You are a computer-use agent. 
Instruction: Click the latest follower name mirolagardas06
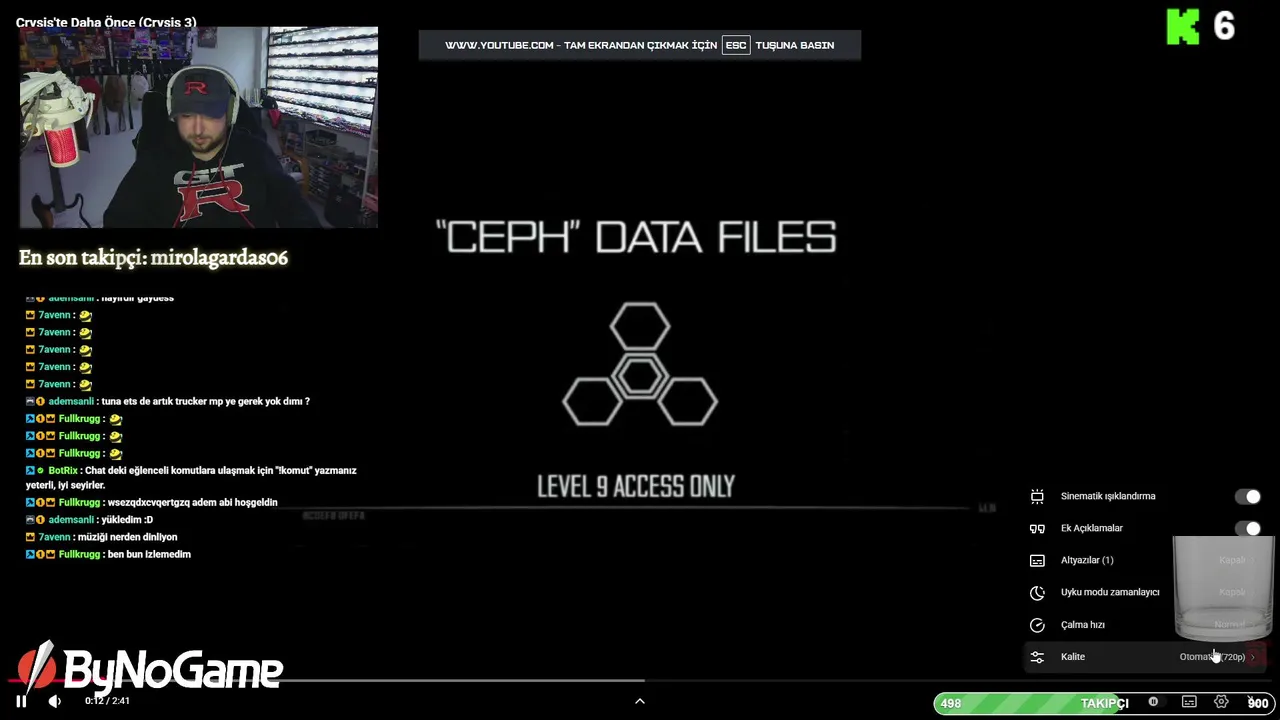(219, 258)
